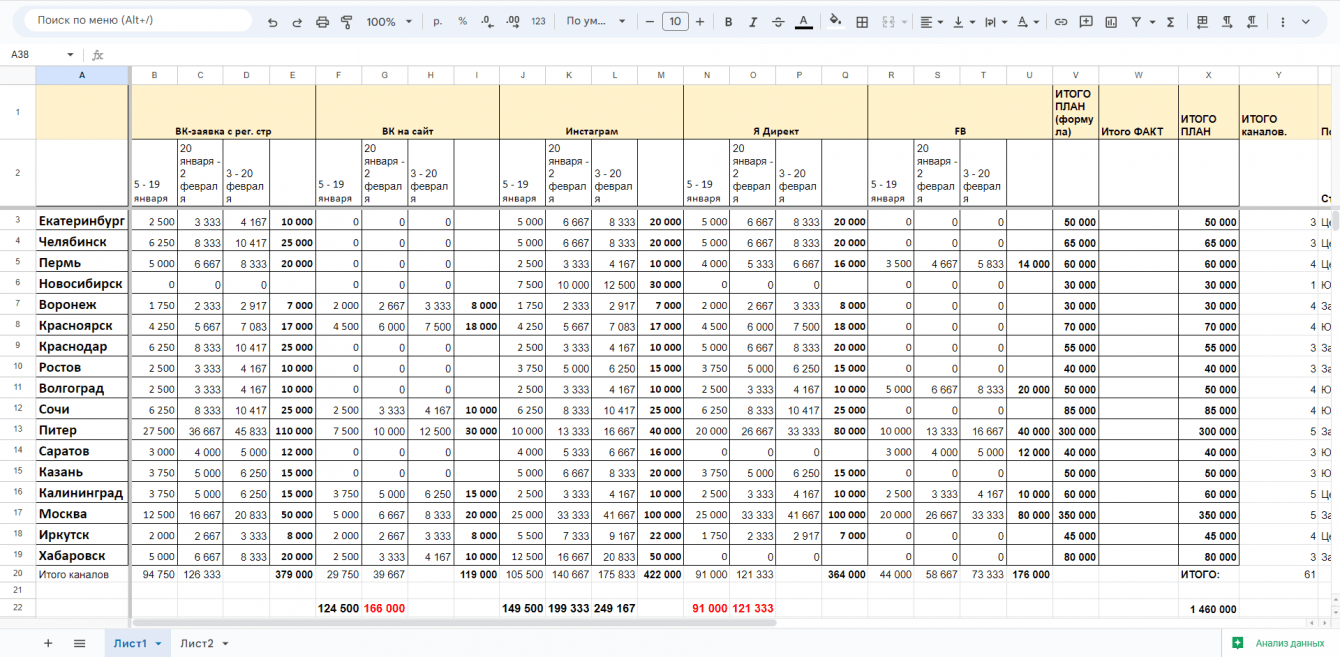Screen dimensions: 1340x657
Task: Switch to the Лист2 sheet tab
Action: [x=204, y=643]
